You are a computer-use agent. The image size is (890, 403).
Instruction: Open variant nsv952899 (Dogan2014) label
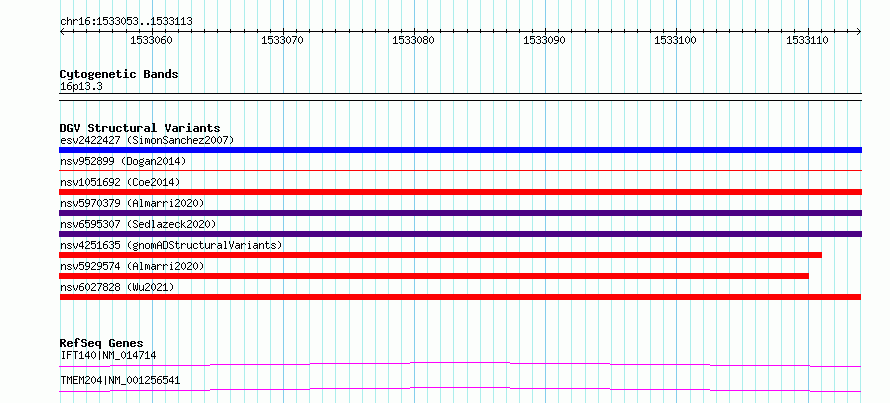click(x=123, y=162)
